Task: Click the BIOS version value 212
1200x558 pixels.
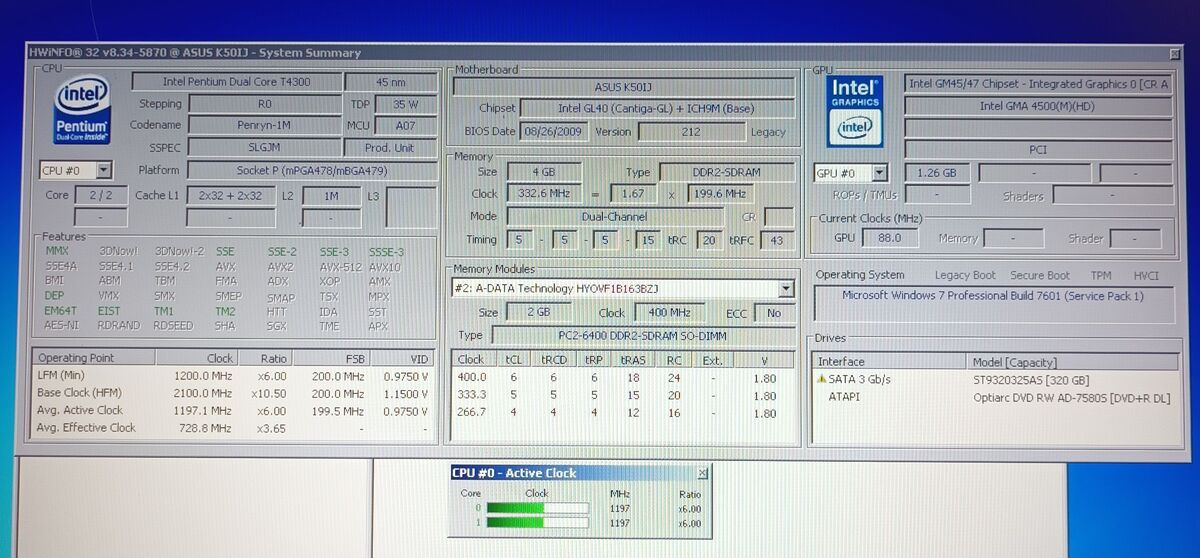Action: pos(690,131)
